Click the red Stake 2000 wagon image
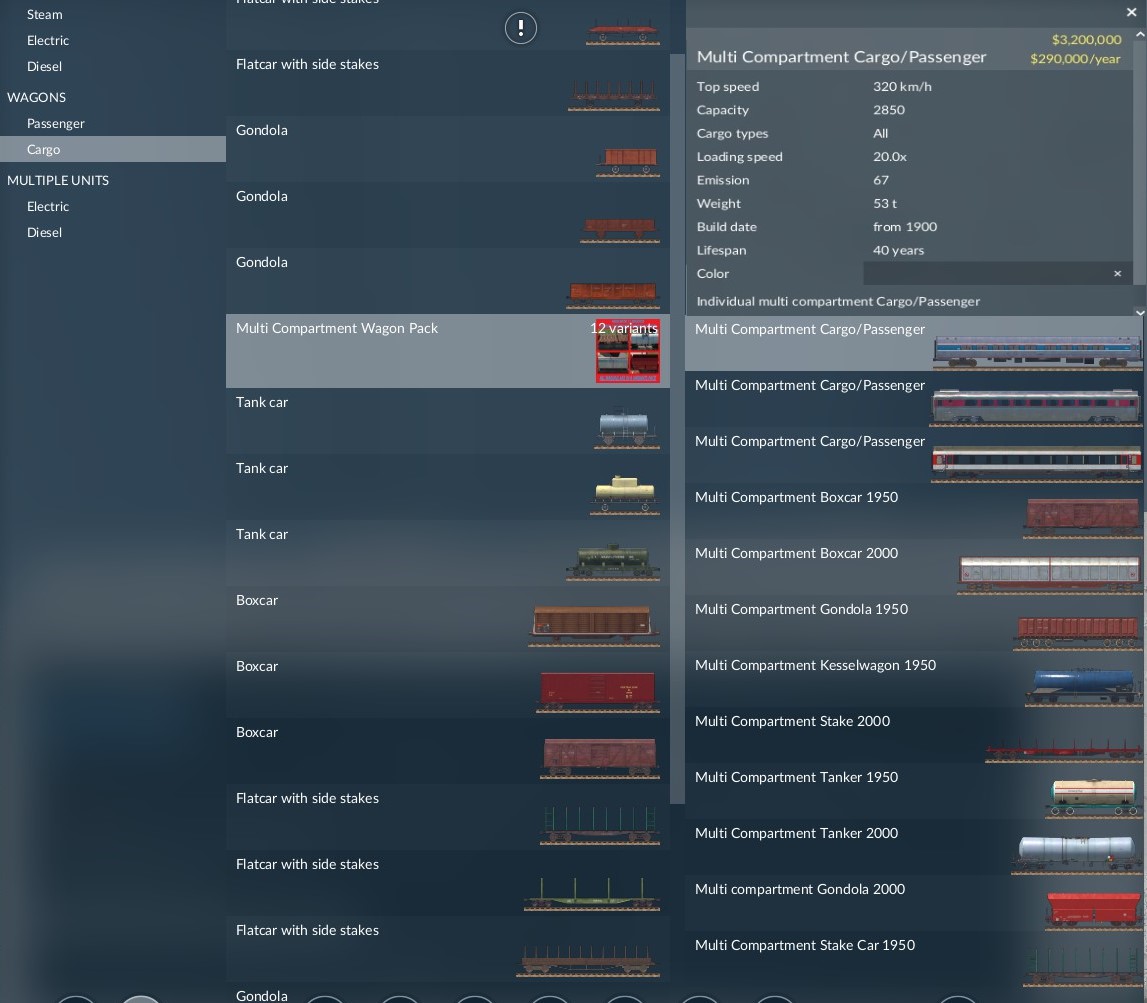Viewport: 1147px width, 1003px height. pos(1064,751)
